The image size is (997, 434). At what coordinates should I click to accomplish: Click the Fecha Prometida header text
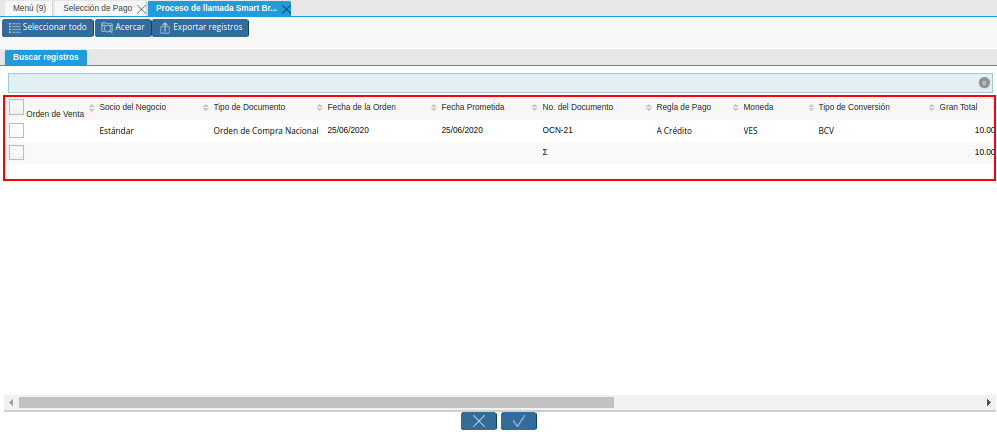tap(473, 107)
